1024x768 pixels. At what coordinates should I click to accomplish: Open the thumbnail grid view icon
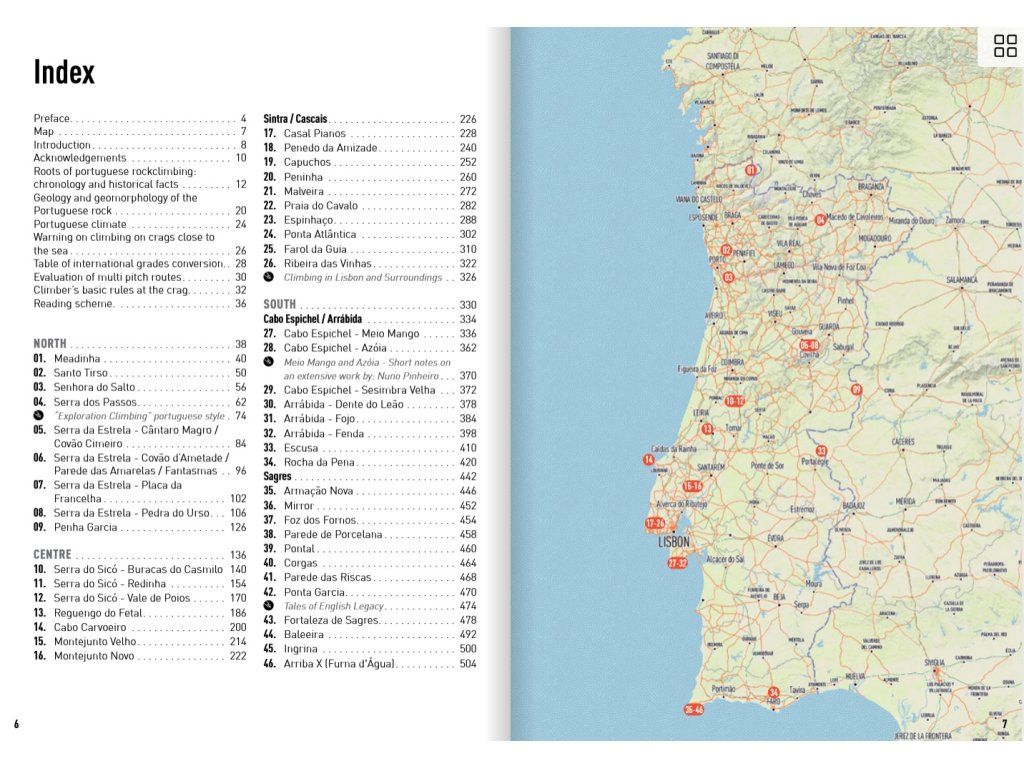(x=1005, y=46)
